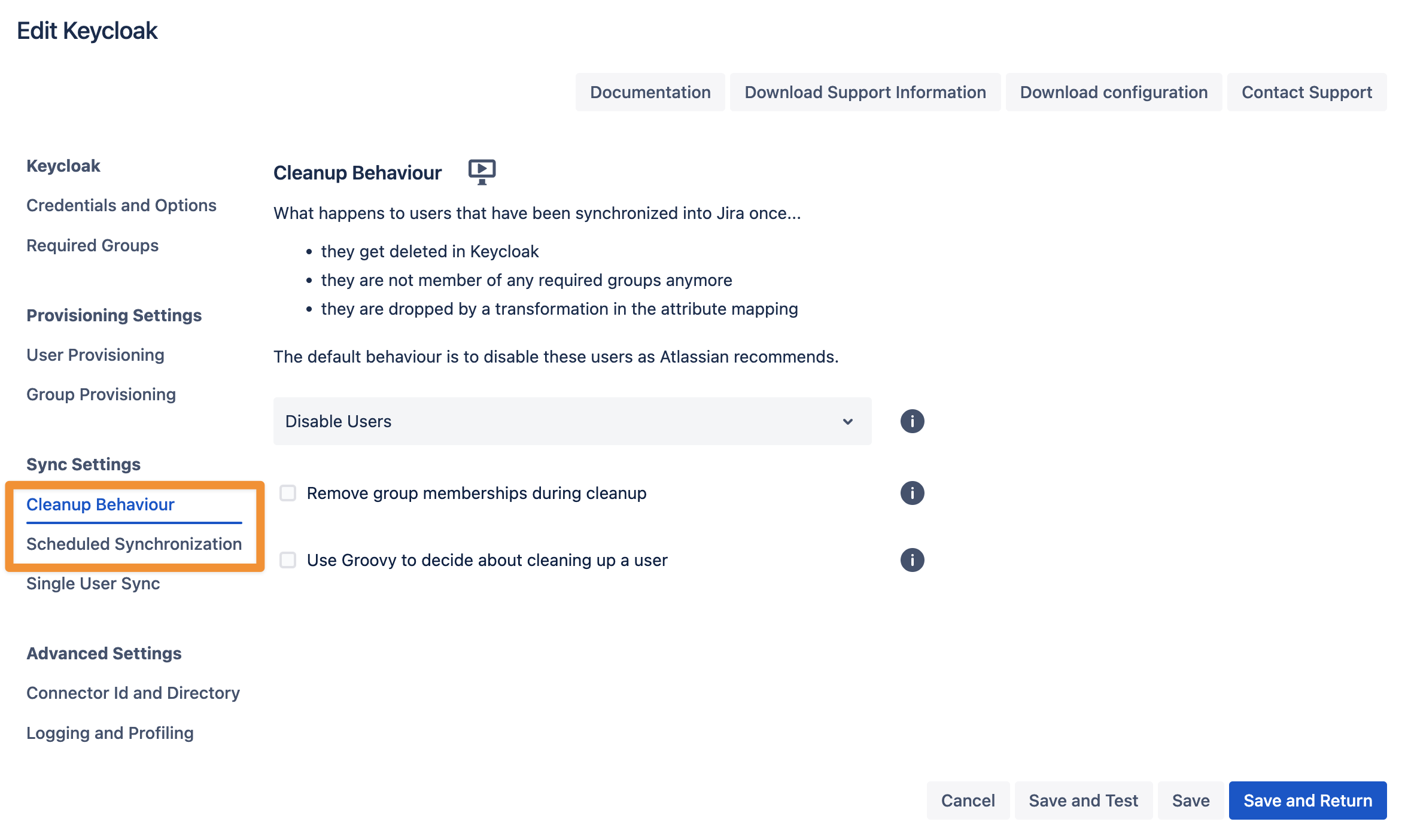Viewport: 1405px width, 840px height.
Task: Open Logging and Profiling settings
Action: click(110, 733)
